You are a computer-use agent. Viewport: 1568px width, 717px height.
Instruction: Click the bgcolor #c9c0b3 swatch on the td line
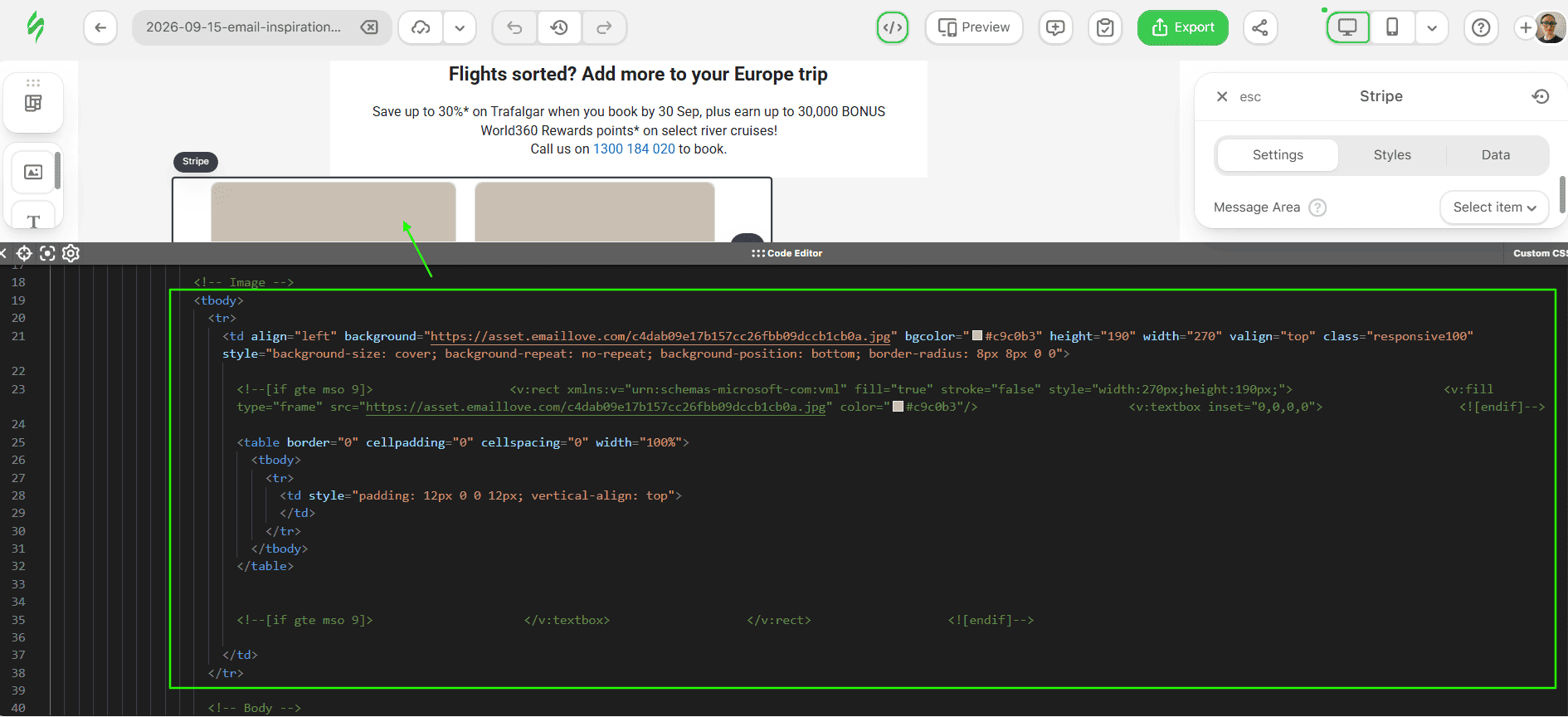[977, 336]
